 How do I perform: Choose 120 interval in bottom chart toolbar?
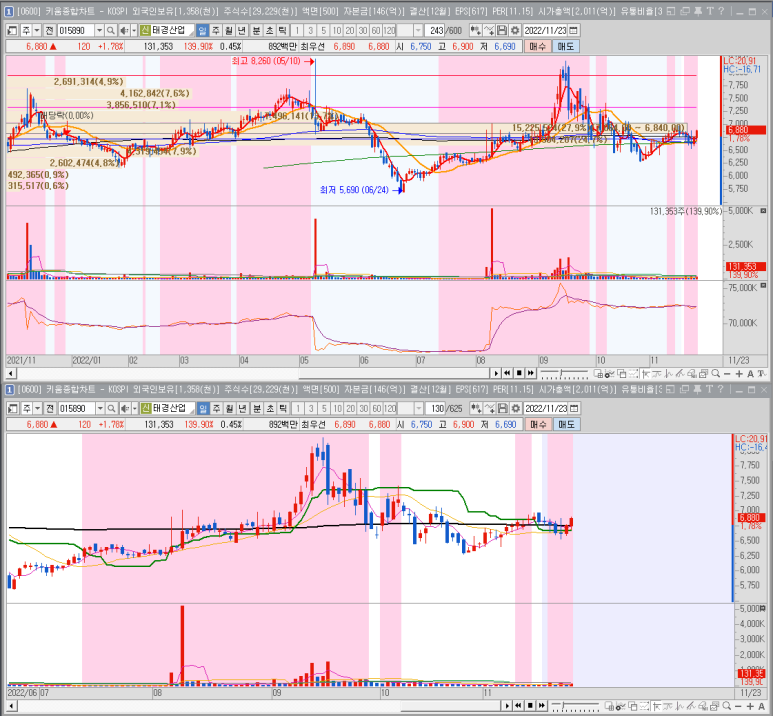390,408
